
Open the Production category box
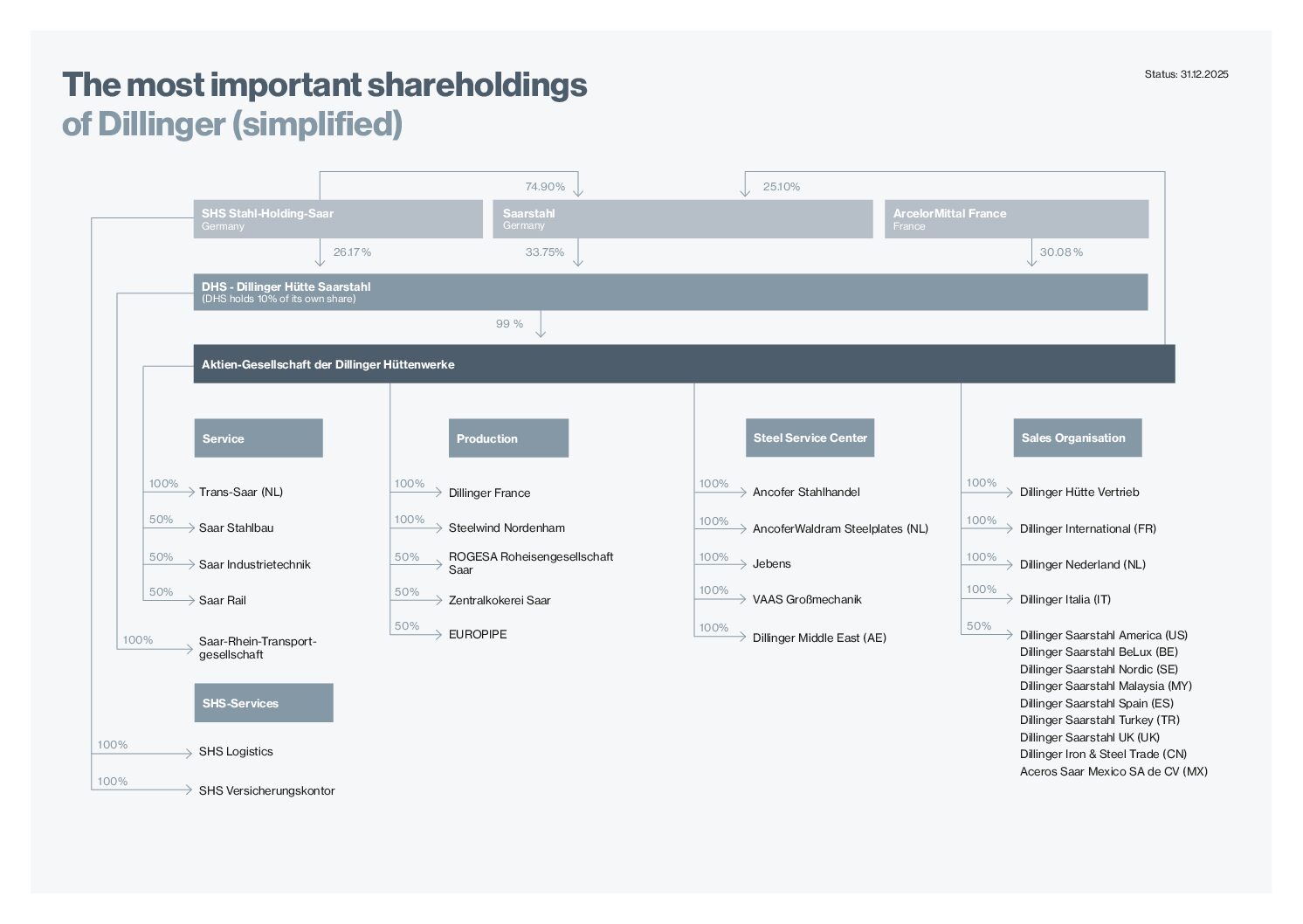508,438
